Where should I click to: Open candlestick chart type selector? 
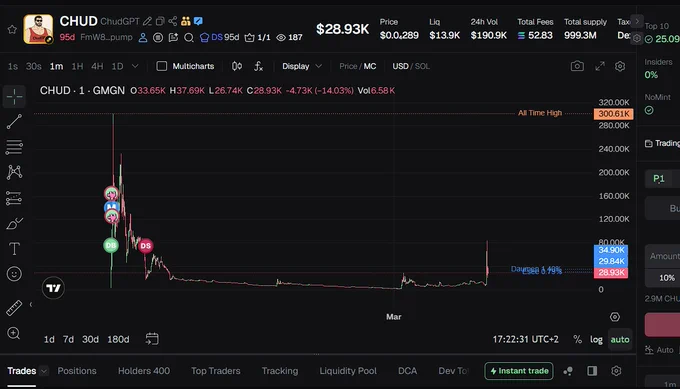(x=237, y=66)
